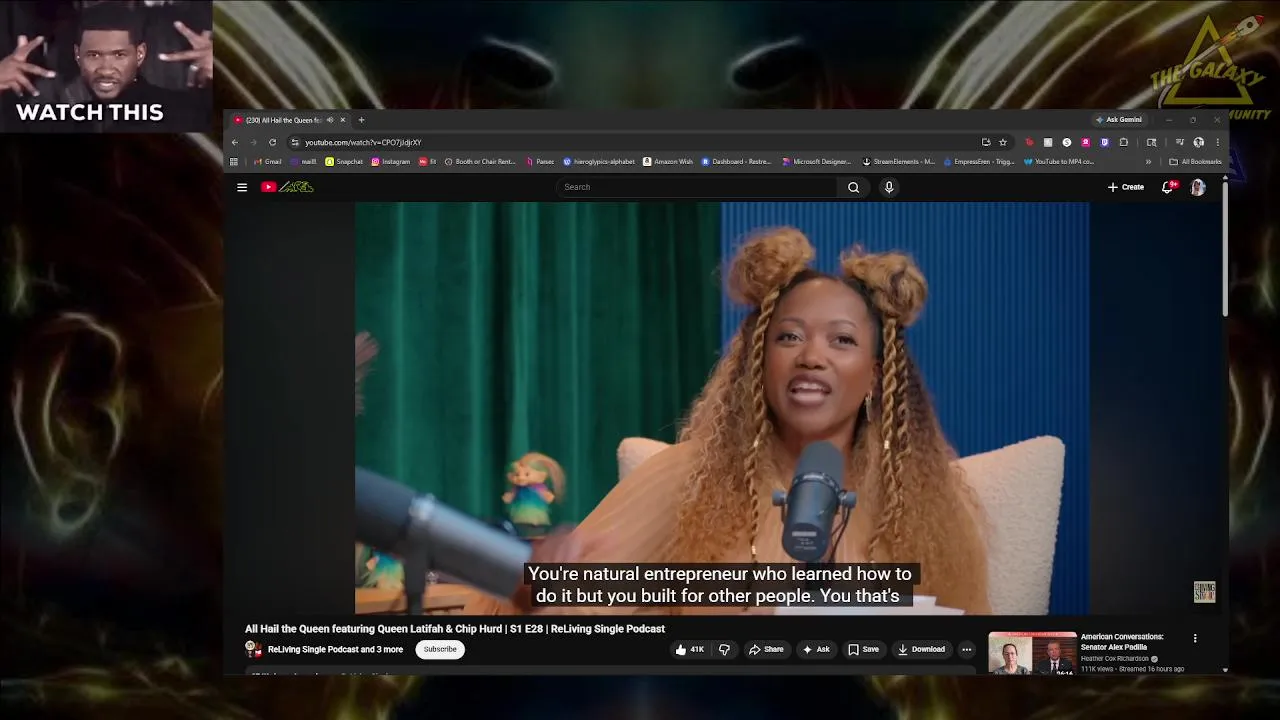1280x720 pixels.
Task: Open Twitch extension icon in toolbar
Action: click(x=1104, y=142)
